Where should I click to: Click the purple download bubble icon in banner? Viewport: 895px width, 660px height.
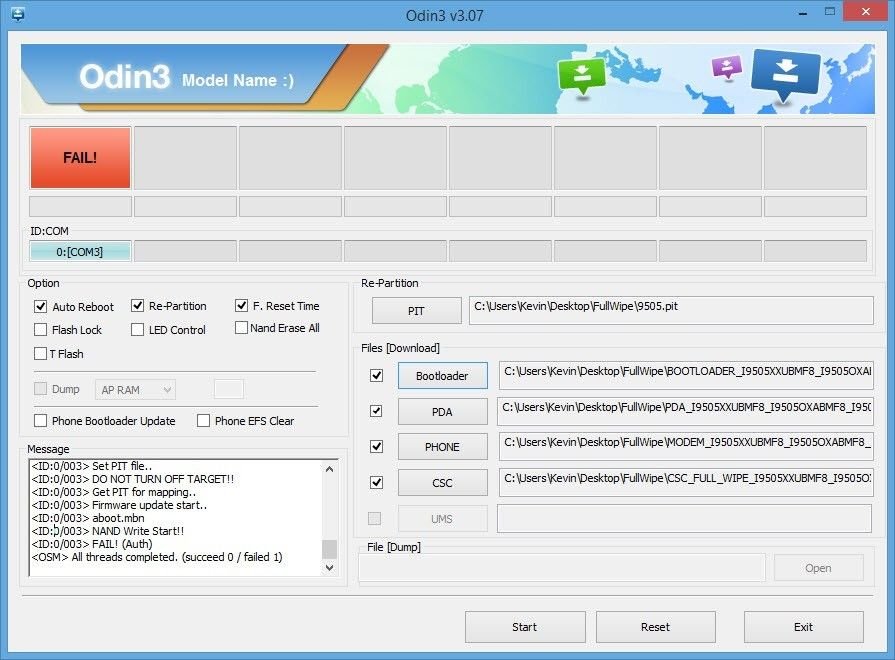click(x=727, y=67)
